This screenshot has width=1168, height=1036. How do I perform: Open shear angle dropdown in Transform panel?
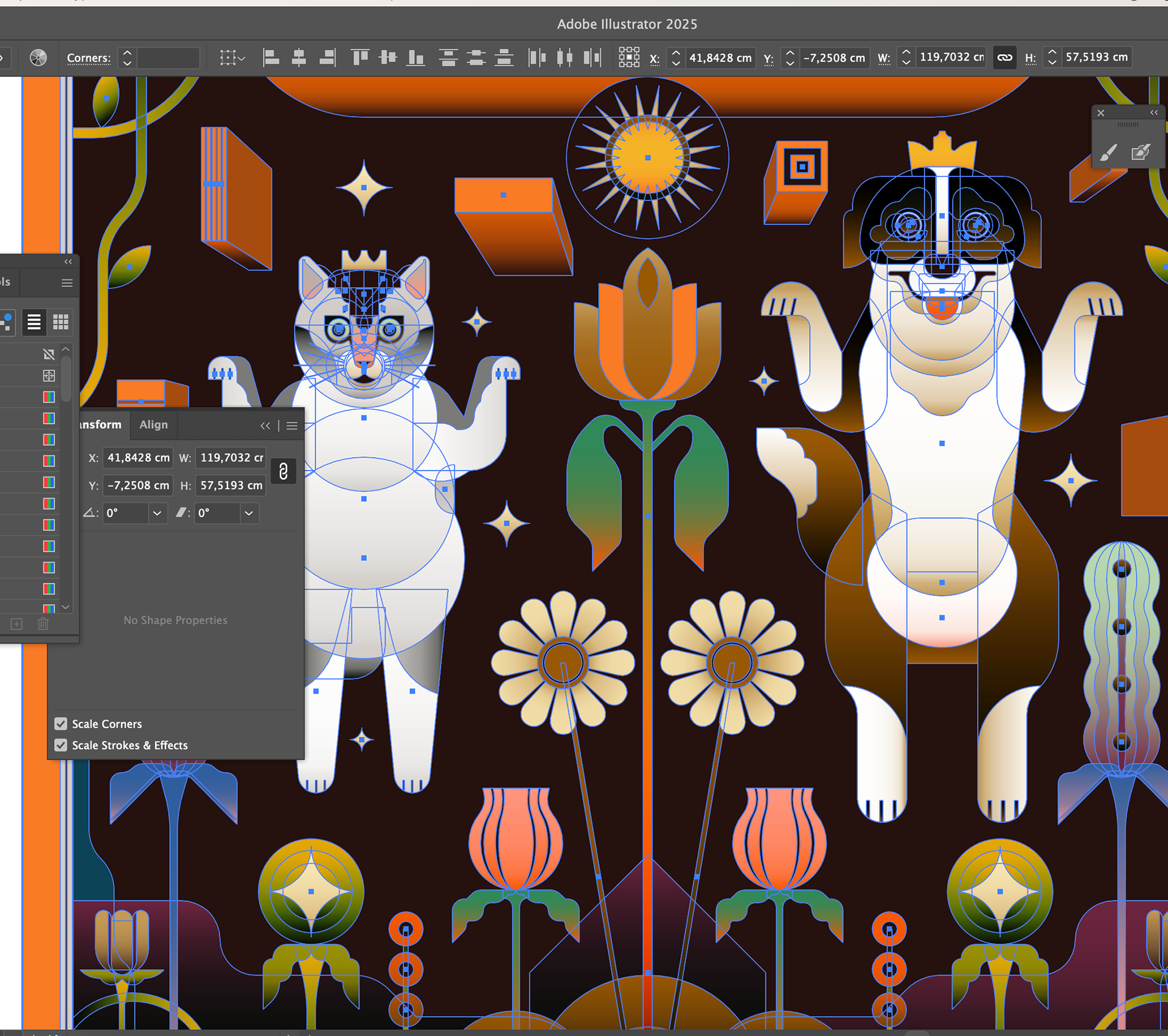[x=249, y=513]
